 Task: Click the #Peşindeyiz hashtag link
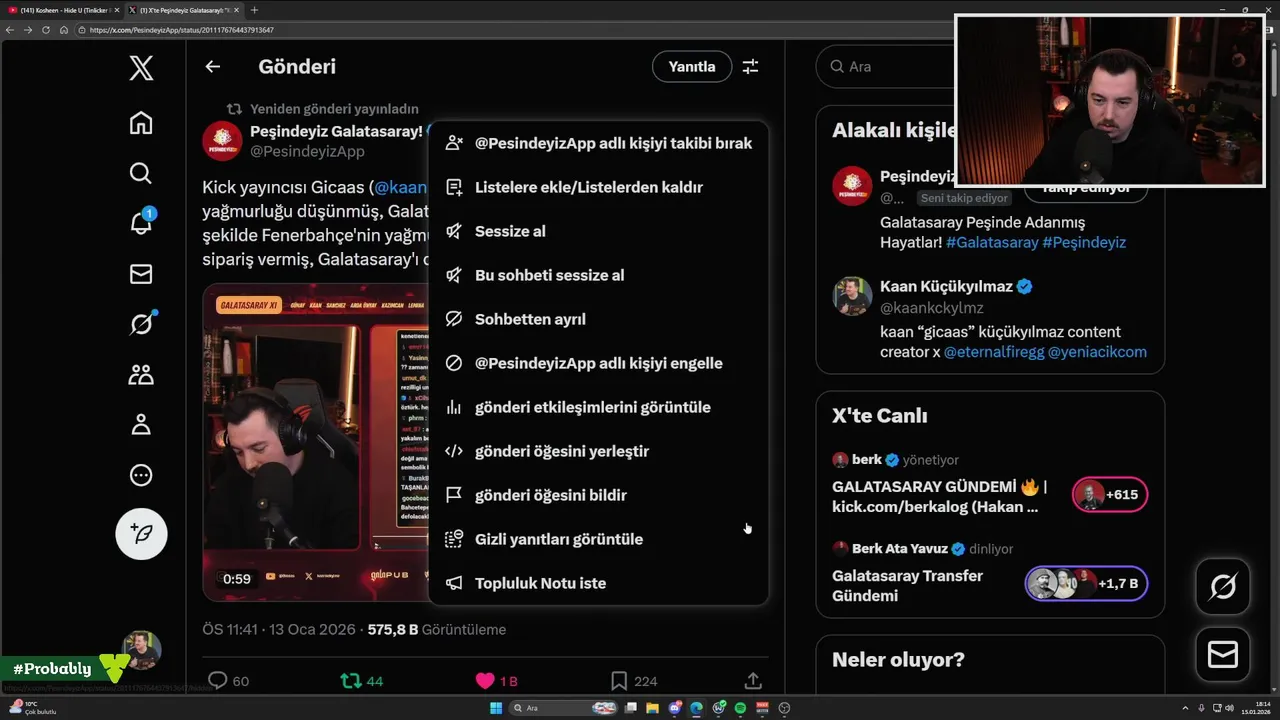click(x=1084, y=243)
